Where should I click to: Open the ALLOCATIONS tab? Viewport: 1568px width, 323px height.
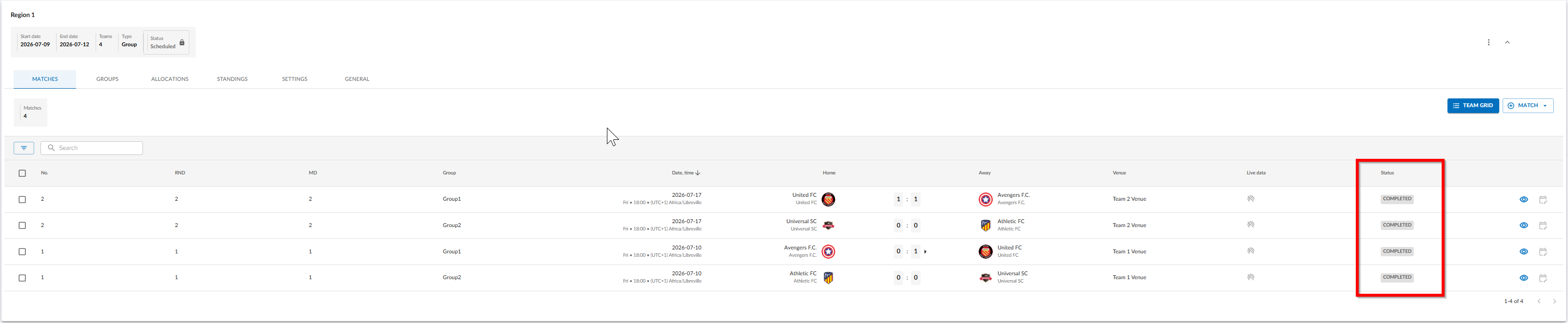[170, 79]
